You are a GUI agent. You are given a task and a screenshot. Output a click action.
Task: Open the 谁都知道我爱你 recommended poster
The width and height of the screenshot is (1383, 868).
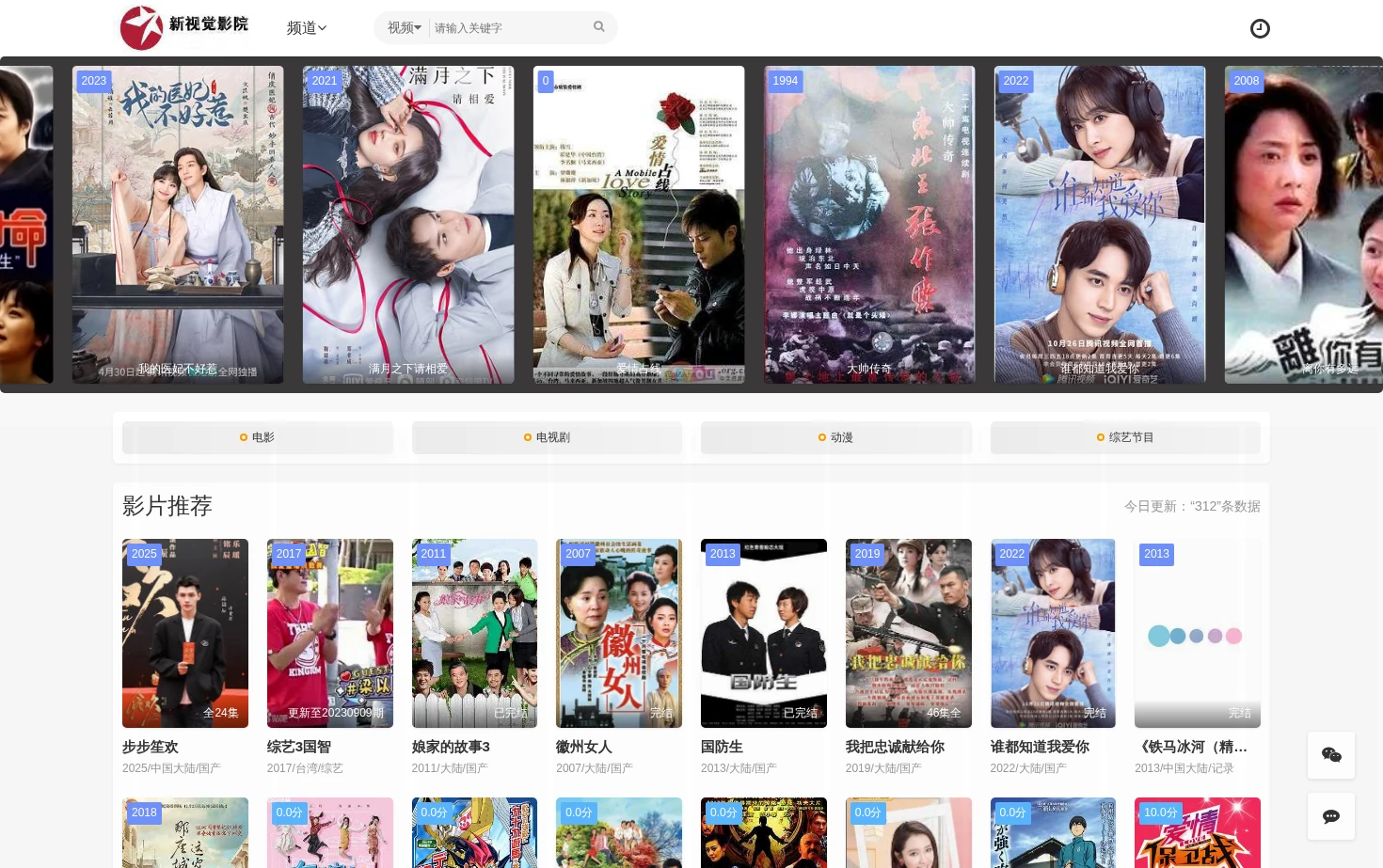point(1053,633)
